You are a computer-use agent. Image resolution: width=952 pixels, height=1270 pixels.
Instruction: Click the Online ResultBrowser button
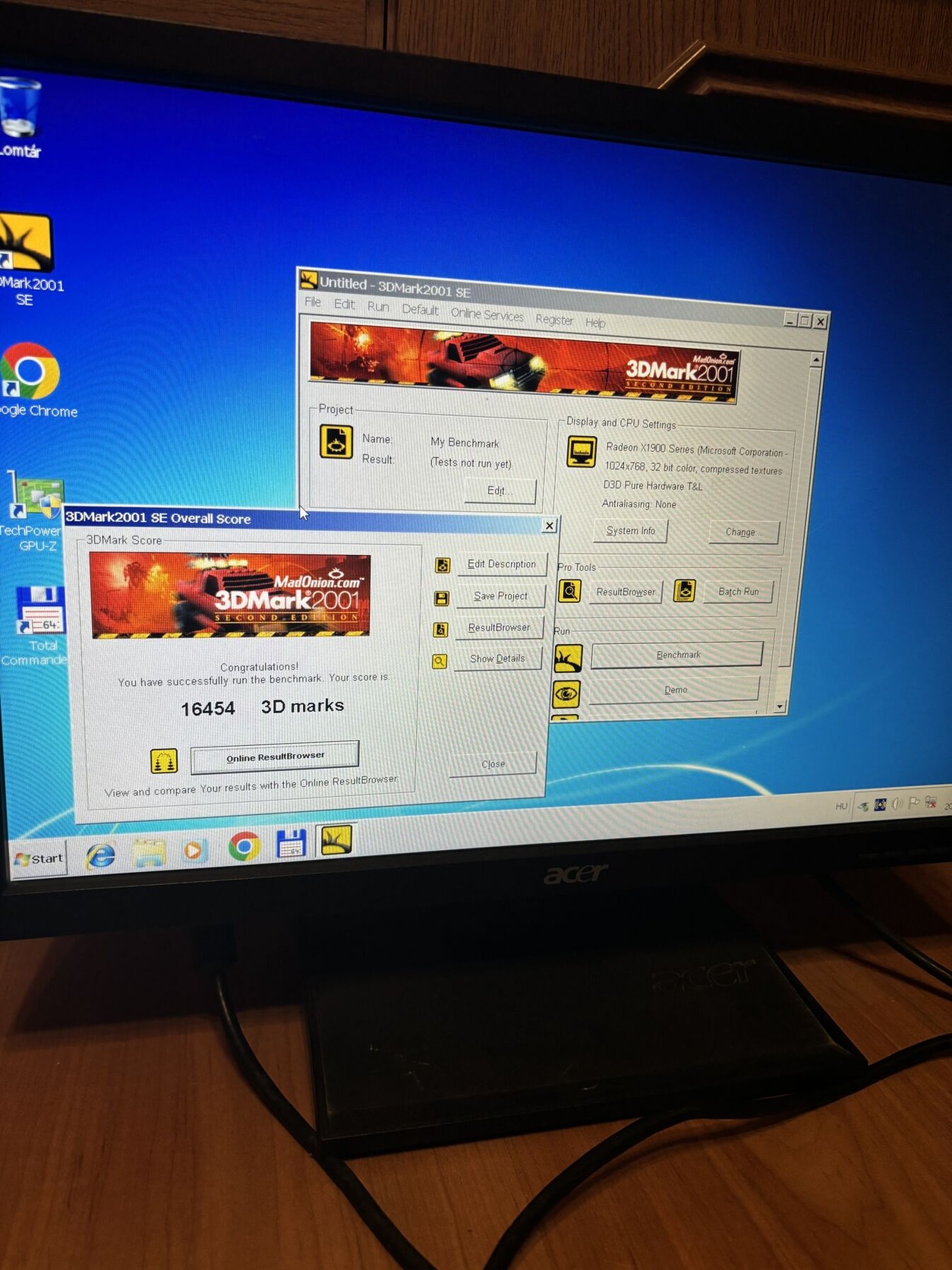coord(275,757)
